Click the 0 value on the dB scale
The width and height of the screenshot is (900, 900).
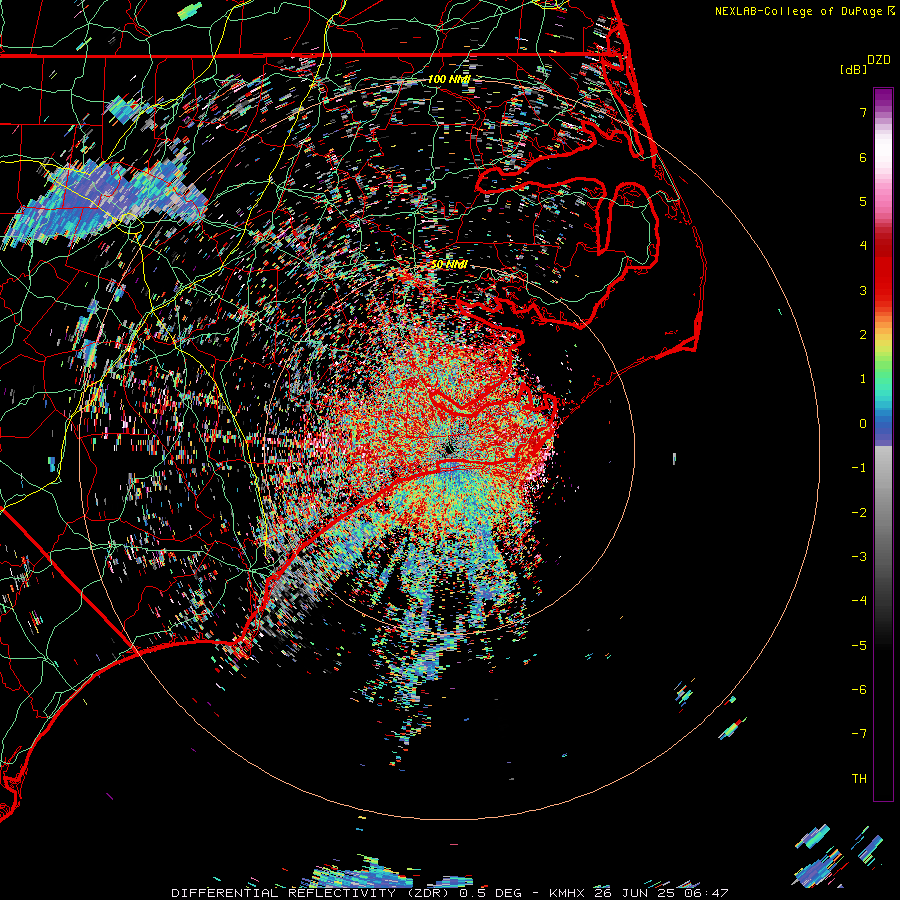coord(863,424)
